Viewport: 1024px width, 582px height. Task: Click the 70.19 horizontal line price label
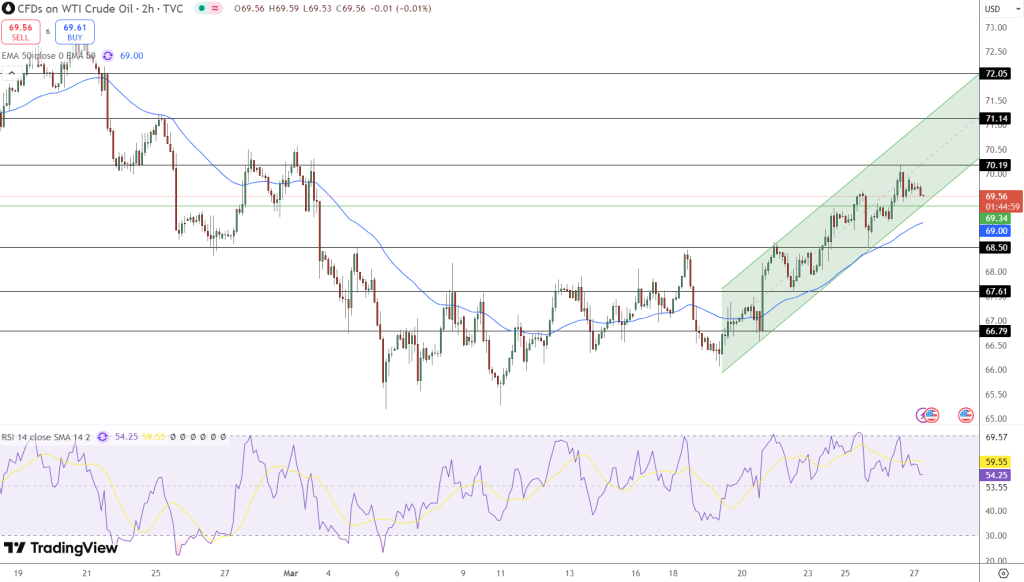(996, 165)
